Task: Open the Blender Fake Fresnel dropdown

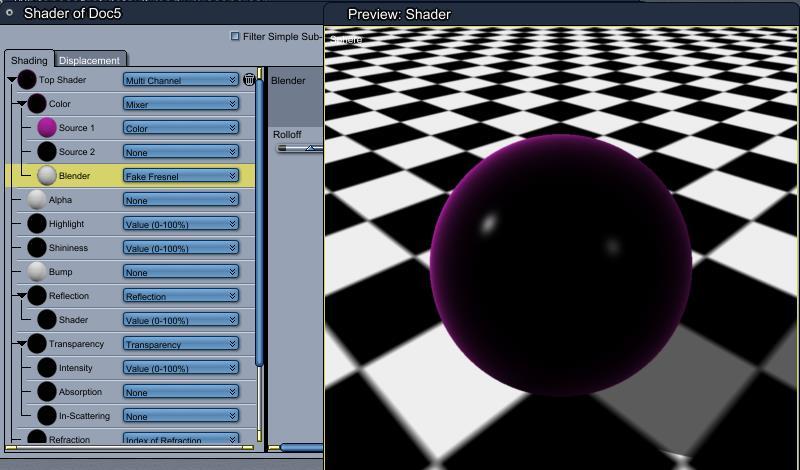Action: (x=181, y=176)
